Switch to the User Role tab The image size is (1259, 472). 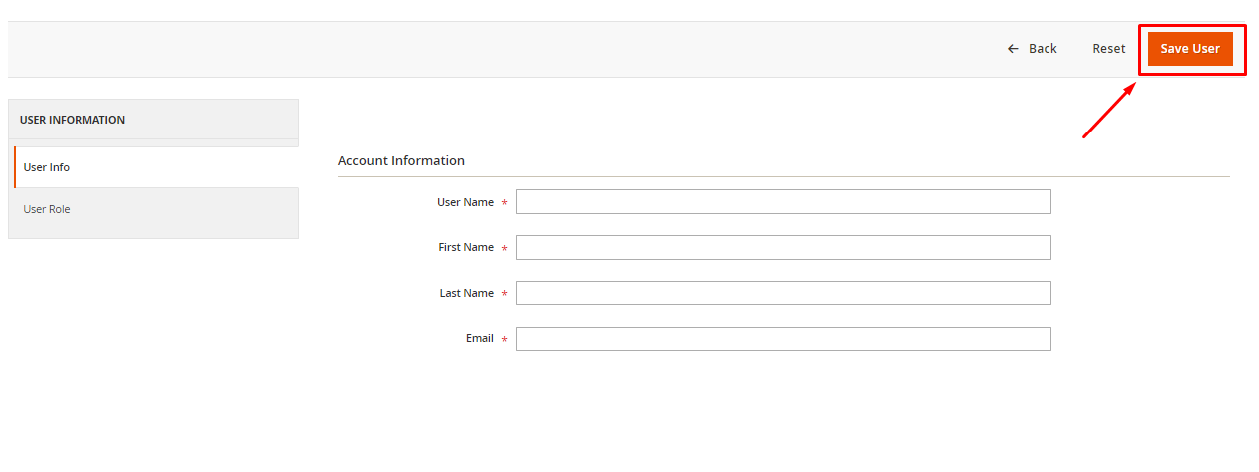(x=156, y=209)
